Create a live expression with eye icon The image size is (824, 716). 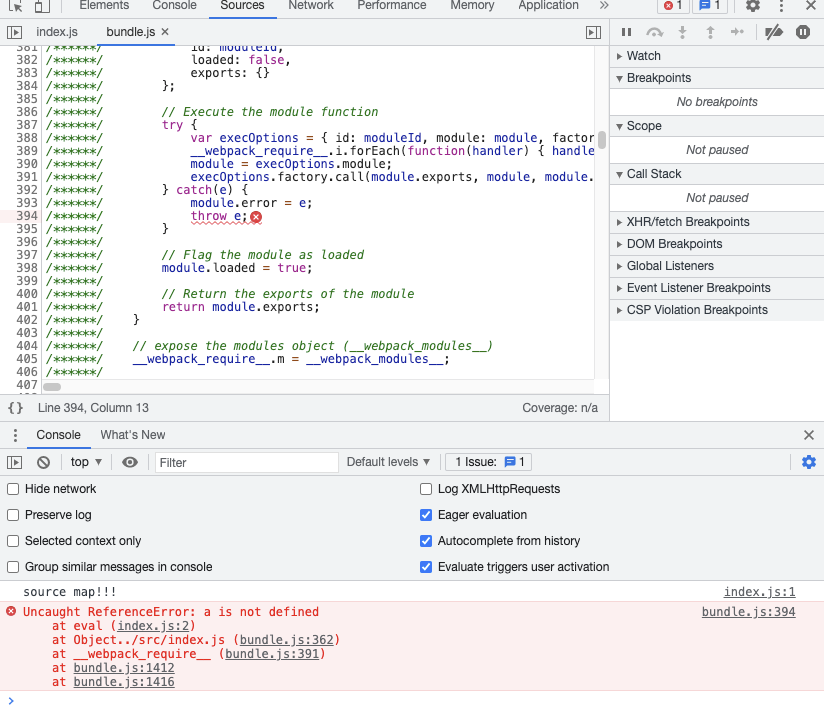click(x=130, y=462)
